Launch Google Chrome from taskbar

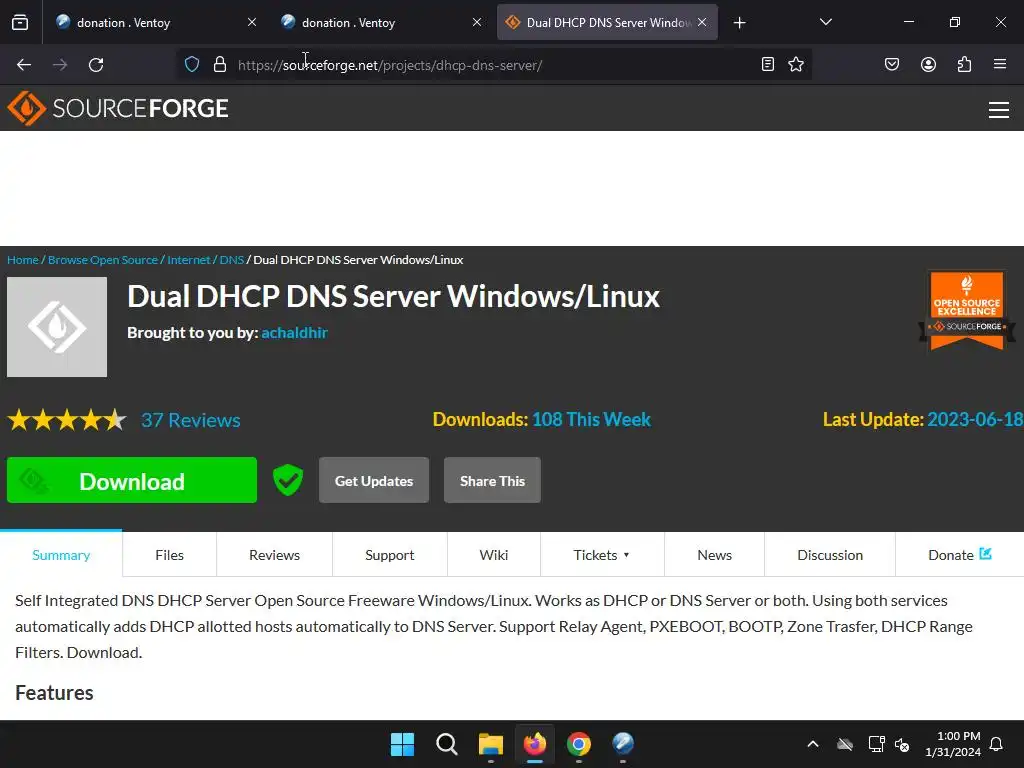[579, 744]
